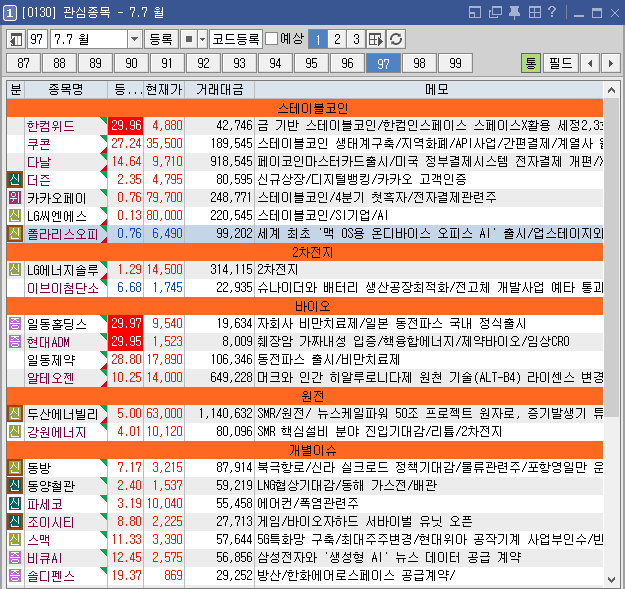Click the group list panel icon beside 97
This screenshot has width=625, height=589.
pos(16,39)
